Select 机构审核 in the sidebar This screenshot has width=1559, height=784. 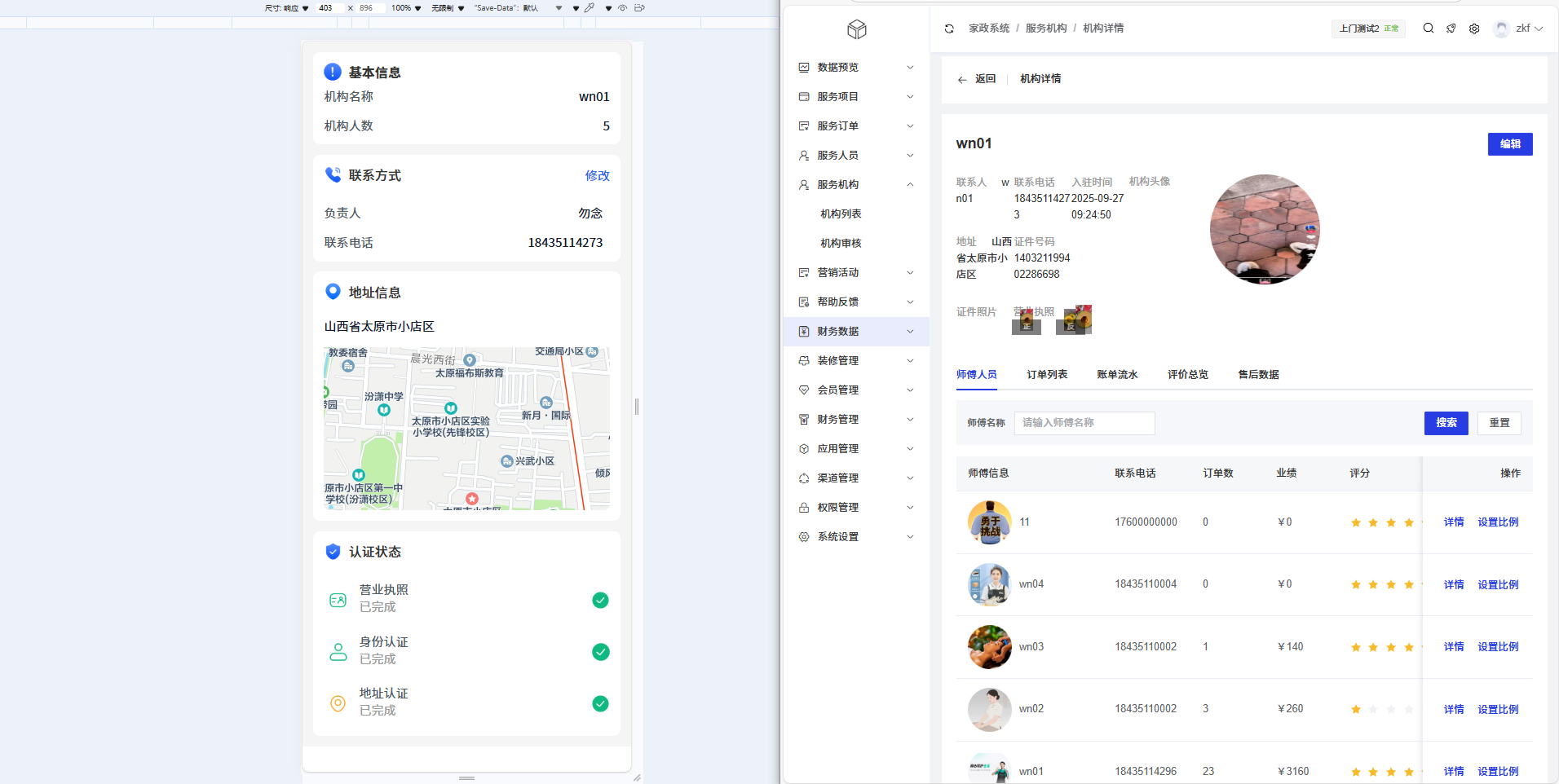pyautogui.click(x=841, y=244)
